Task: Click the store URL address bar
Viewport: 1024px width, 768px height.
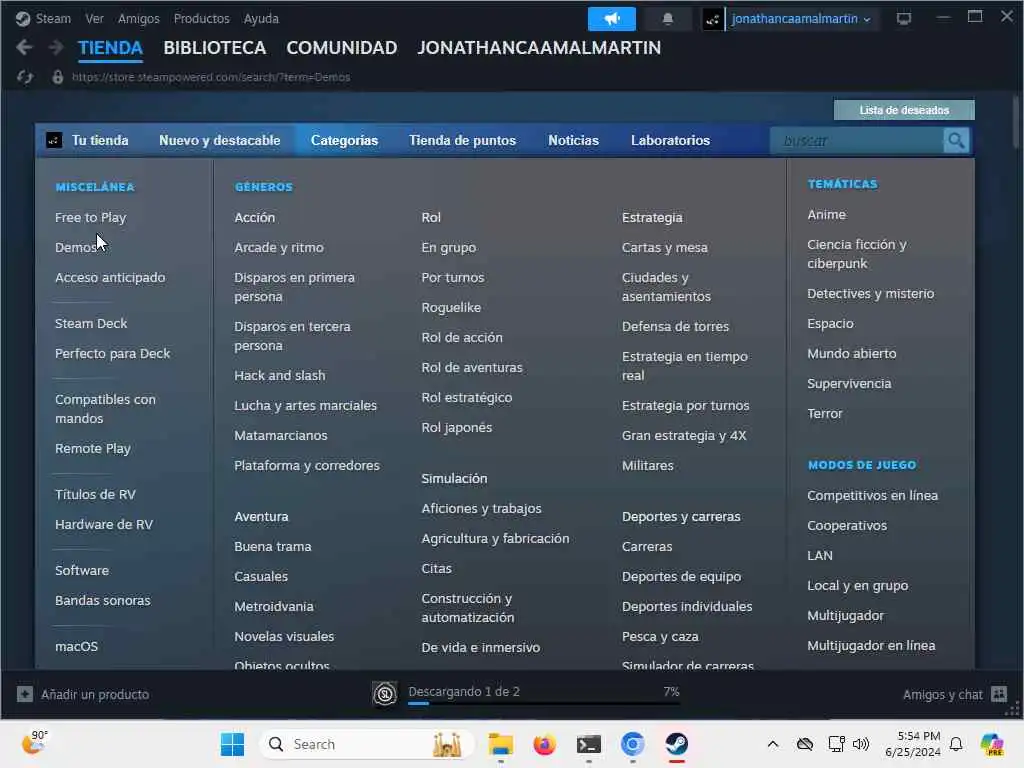Action: (211, 77)
